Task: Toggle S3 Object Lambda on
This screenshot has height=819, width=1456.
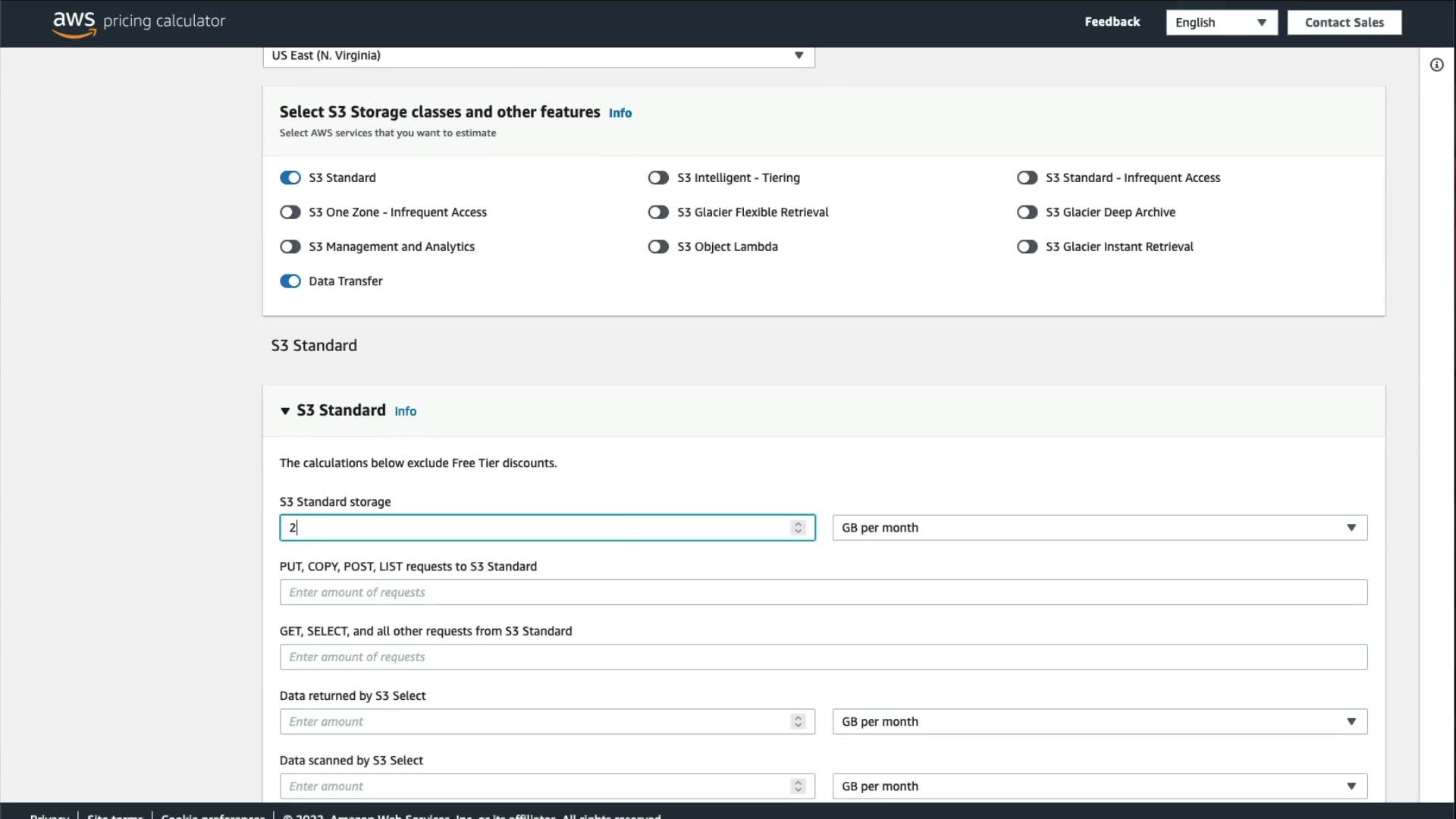Action: tap(658, 246)
